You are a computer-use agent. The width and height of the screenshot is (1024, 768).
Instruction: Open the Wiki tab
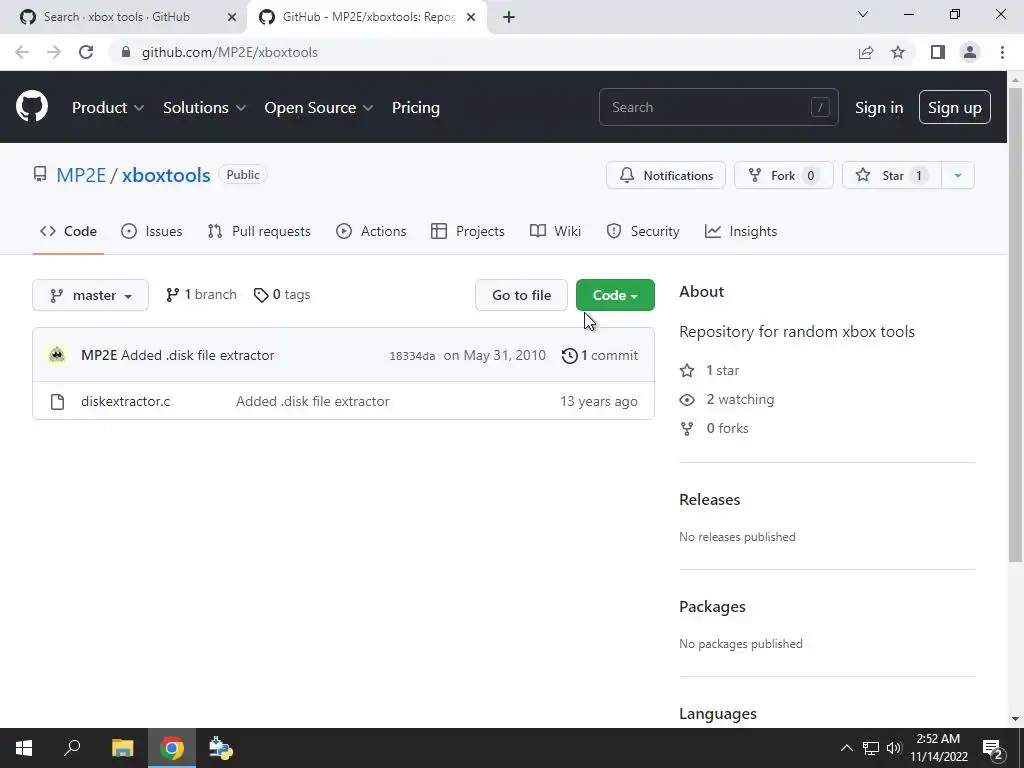click(x=555, y=231)
